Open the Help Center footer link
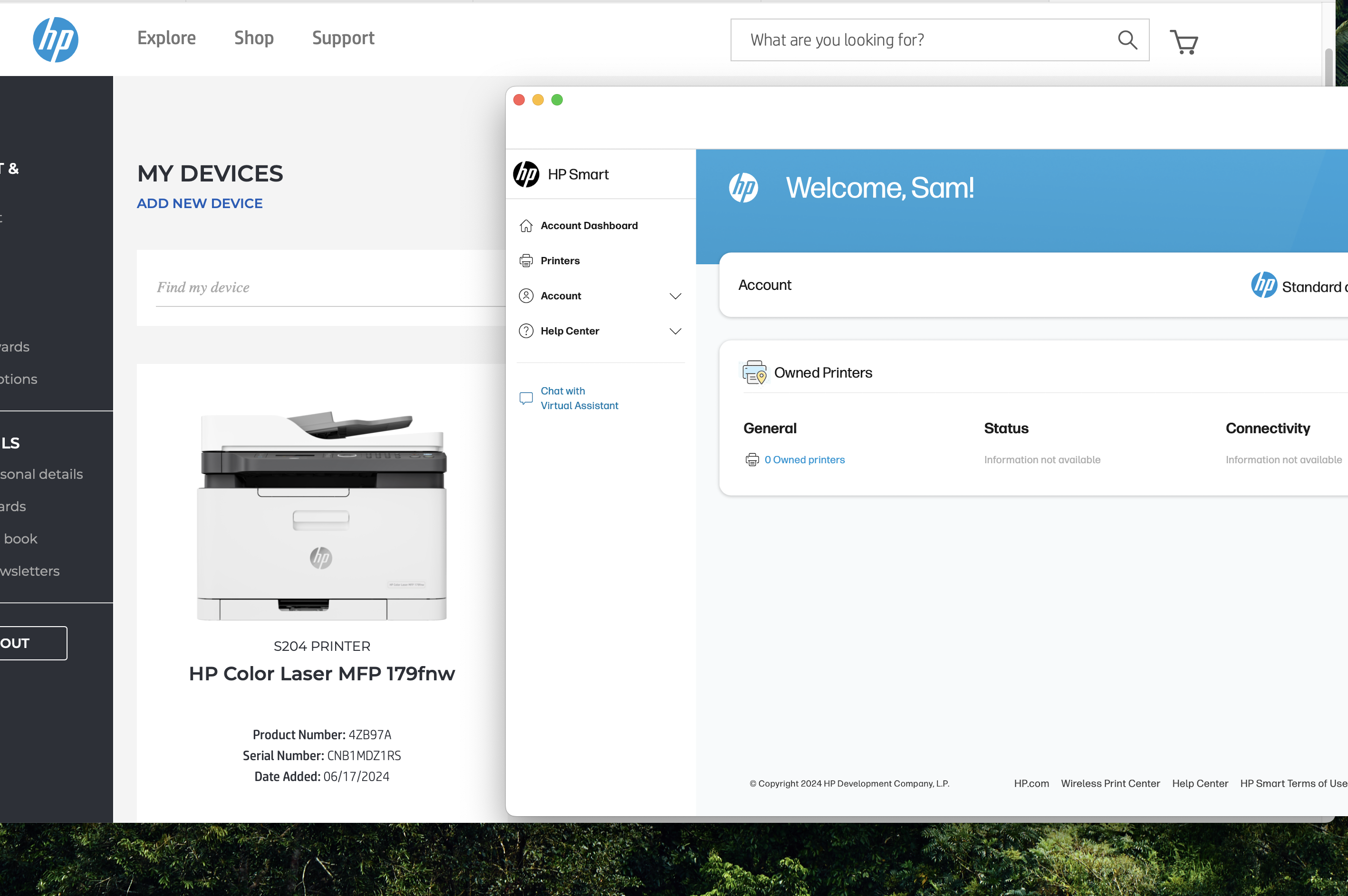The image size is (1348, 896). [x=1200, y=783]
